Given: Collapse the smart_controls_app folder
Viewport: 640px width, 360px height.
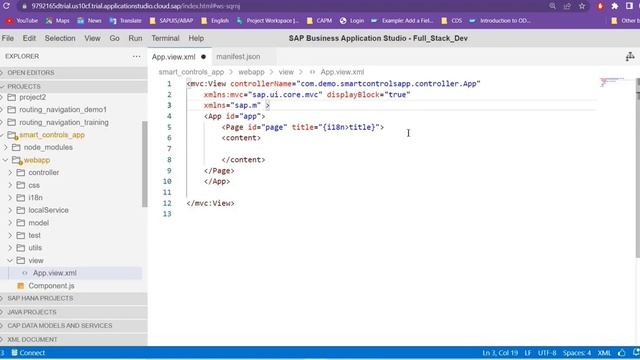Looking at the screenshot, I should pos(52,135).
